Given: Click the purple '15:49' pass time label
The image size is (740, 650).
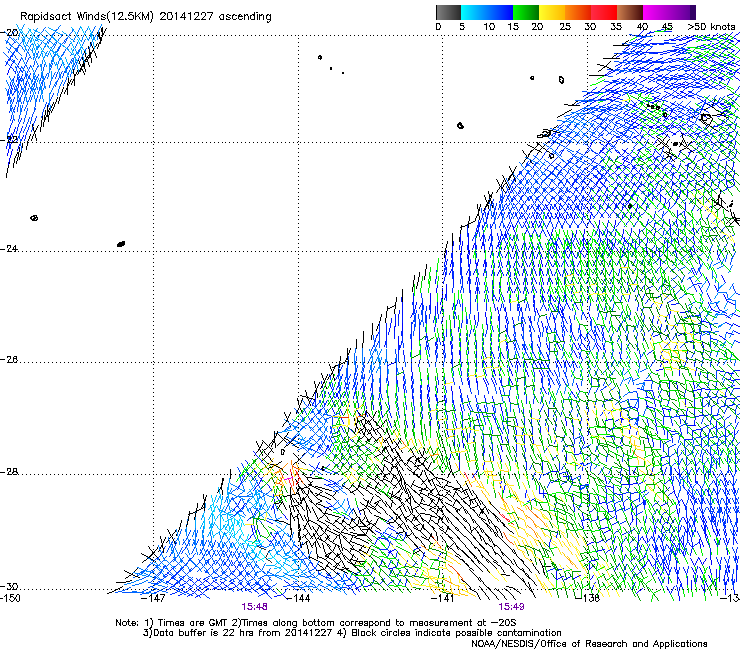Looking at the screenshot, I should click(511, 607).
